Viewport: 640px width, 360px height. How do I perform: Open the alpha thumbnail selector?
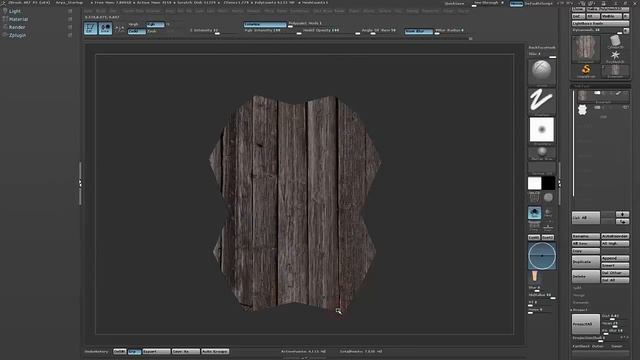[x=542, y=130]
